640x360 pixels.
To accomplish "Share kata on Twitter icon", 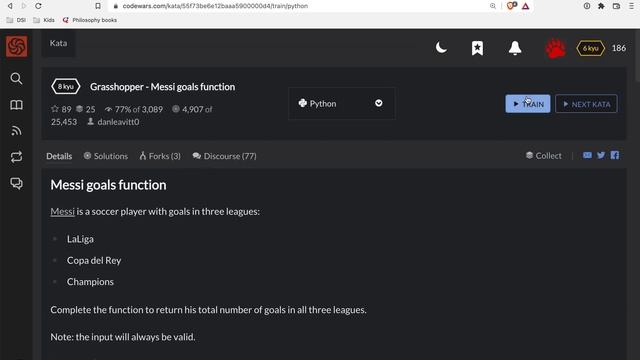I will coord(601,155).
